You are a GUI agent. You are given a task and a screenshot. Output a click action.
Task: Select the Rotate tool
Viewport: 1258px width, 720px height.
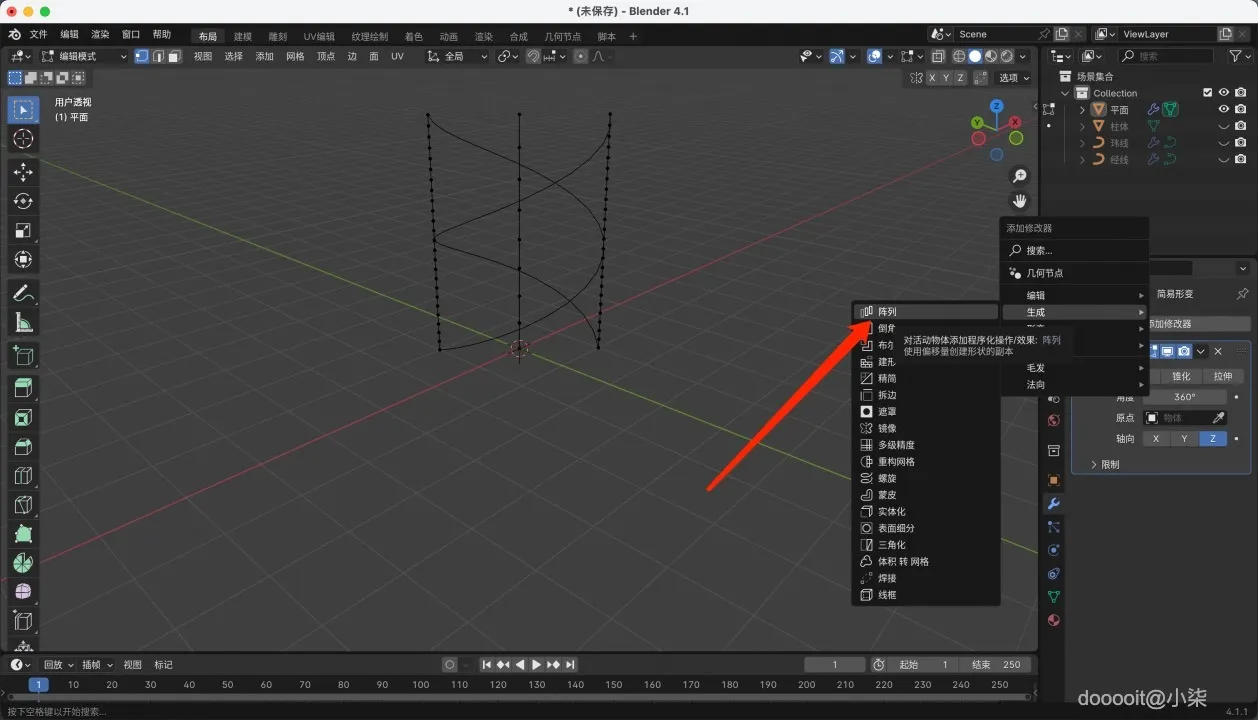tap(23, 201)
